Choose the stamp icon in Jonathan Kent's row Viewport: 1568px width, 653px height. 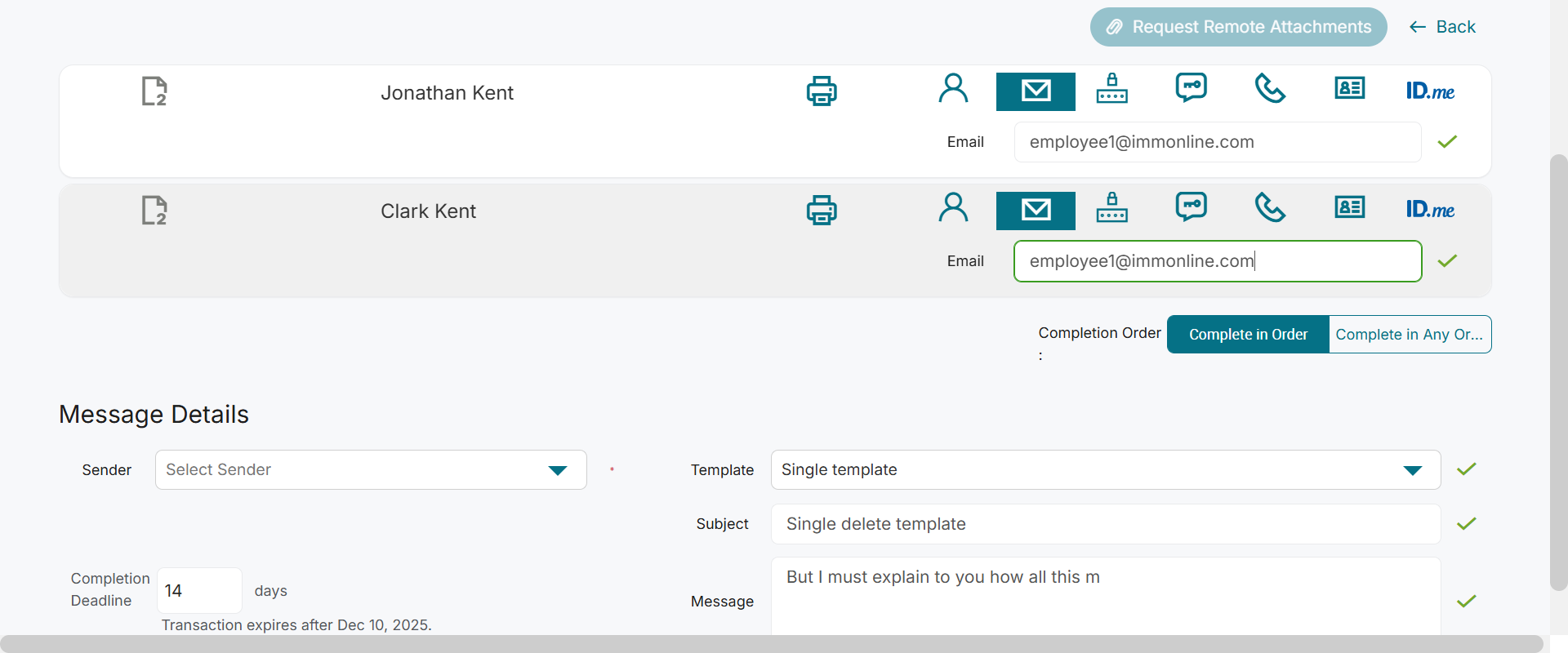(x=1111, y=88)
